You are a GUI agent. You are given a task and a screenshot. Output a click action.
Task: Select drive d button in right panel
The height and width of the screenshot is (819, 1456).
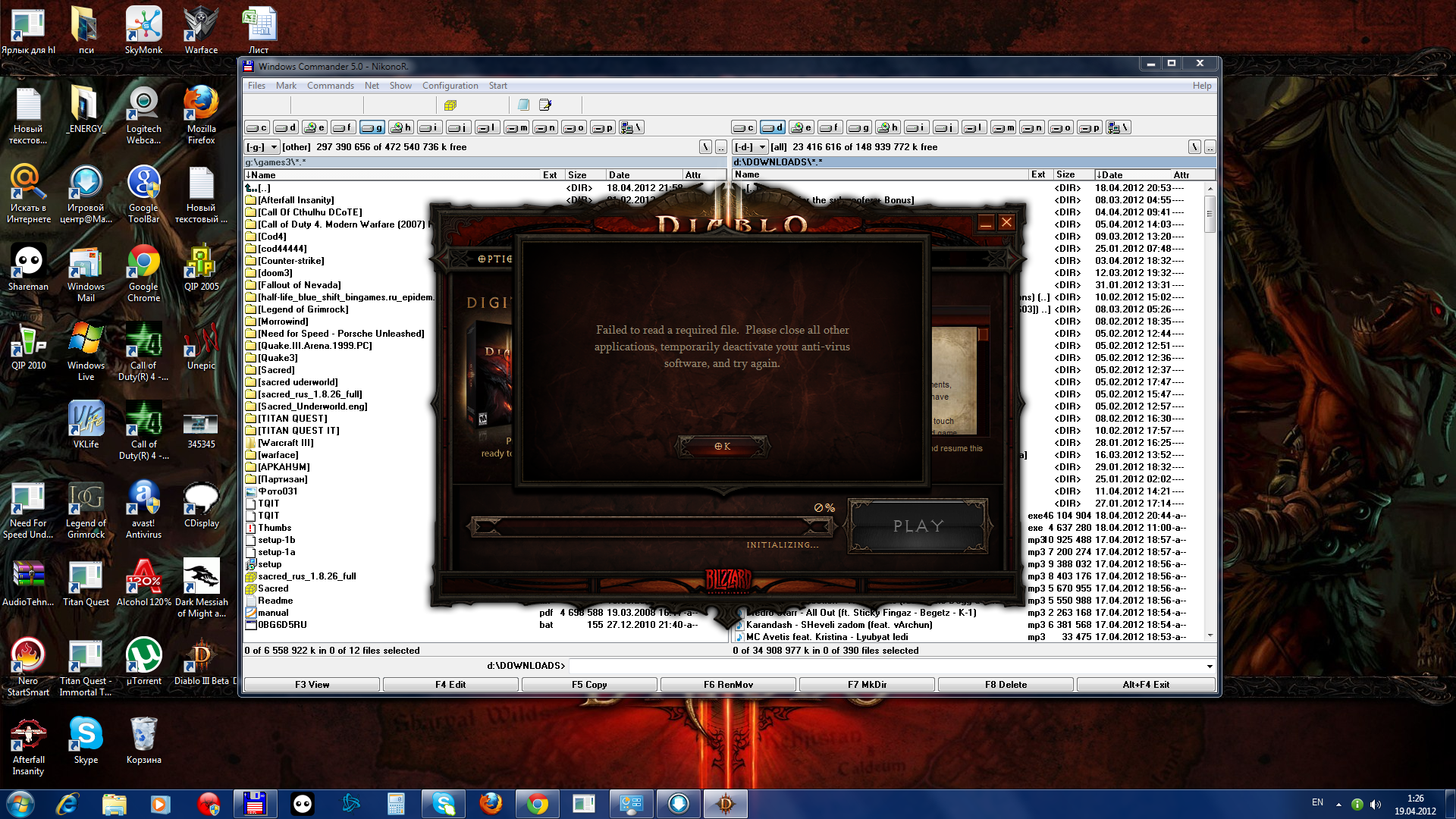click(773, 127)
